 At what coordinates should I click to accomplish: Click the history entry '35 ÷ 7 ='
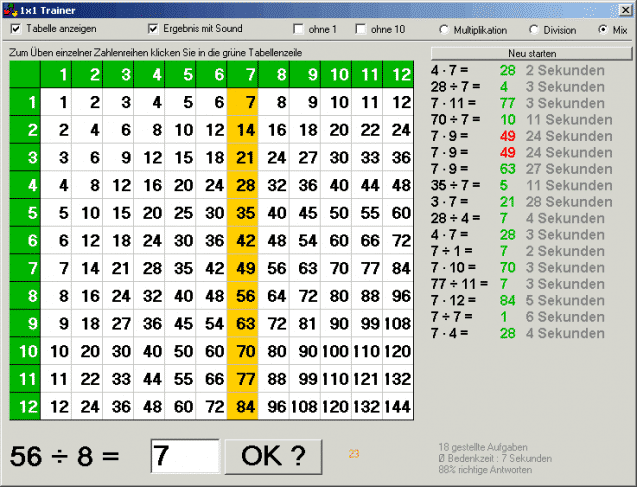(455, 185)
